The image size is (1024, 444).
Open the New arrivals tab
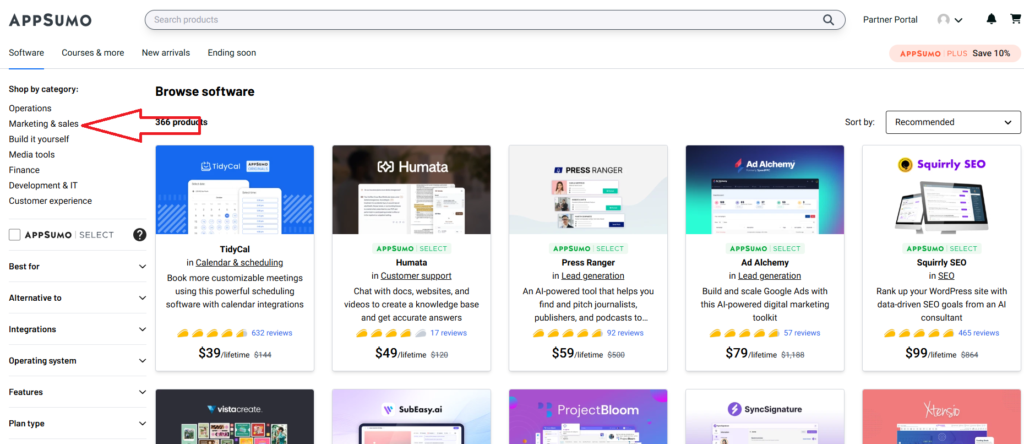tap(166, 53)
